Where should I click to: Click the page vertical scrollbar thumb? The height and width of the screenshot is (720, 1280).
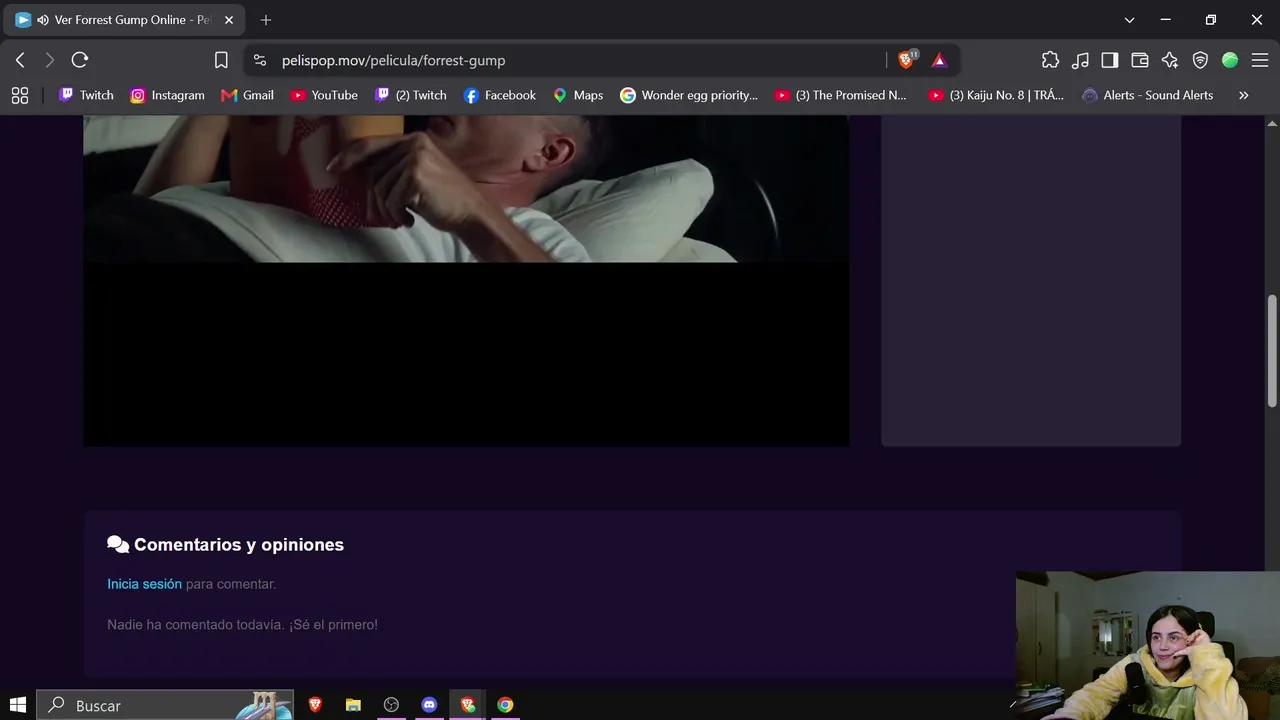pos(1272,350)
